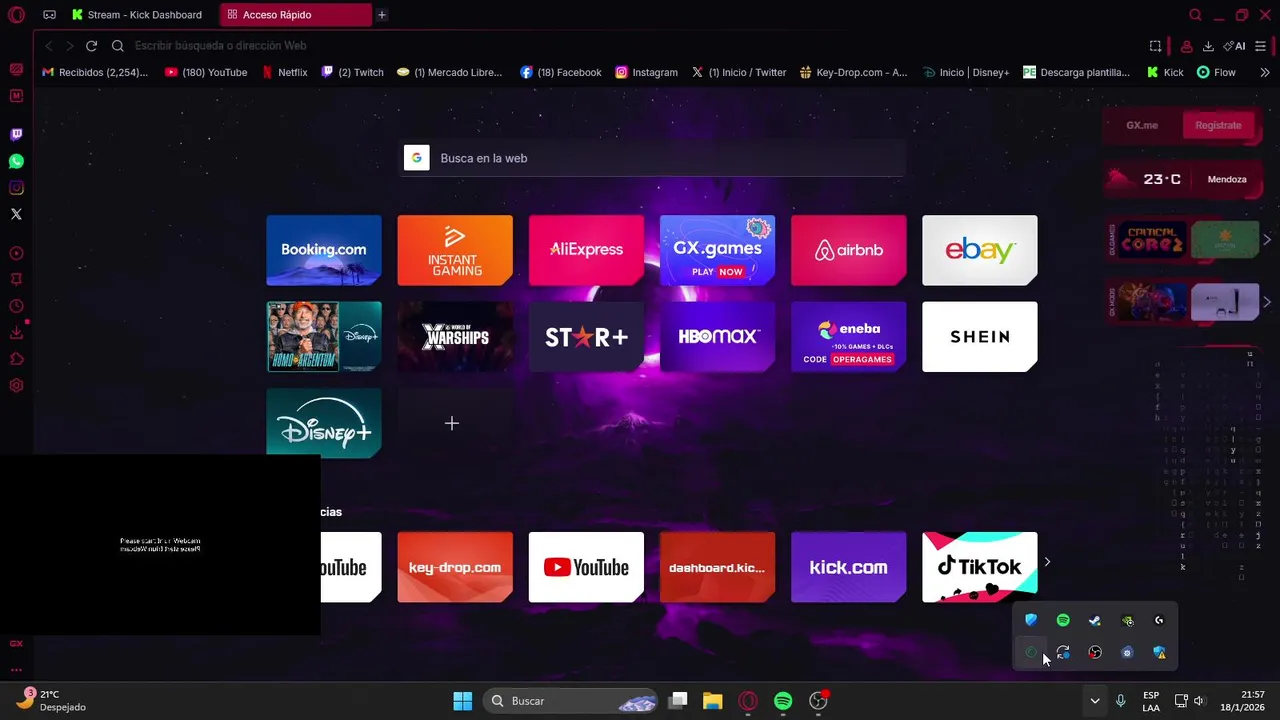Click the Registrate button
1280x720 pixels.
[x=1218, y=125]
